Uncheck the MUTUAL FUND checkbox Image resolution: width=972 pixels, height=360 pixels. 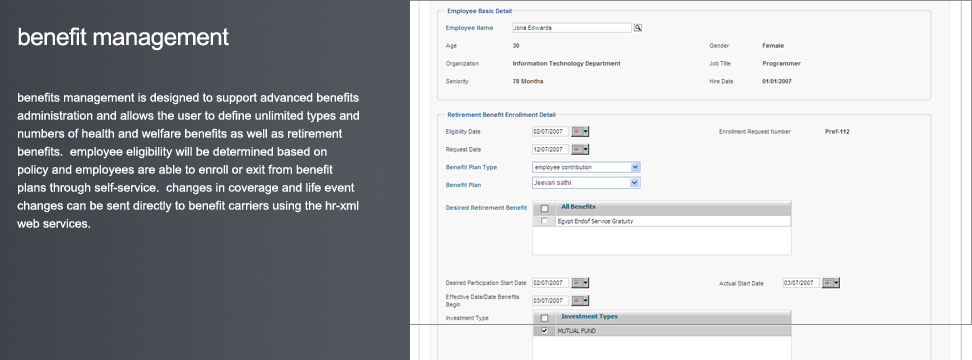click(x=544, y=331)
